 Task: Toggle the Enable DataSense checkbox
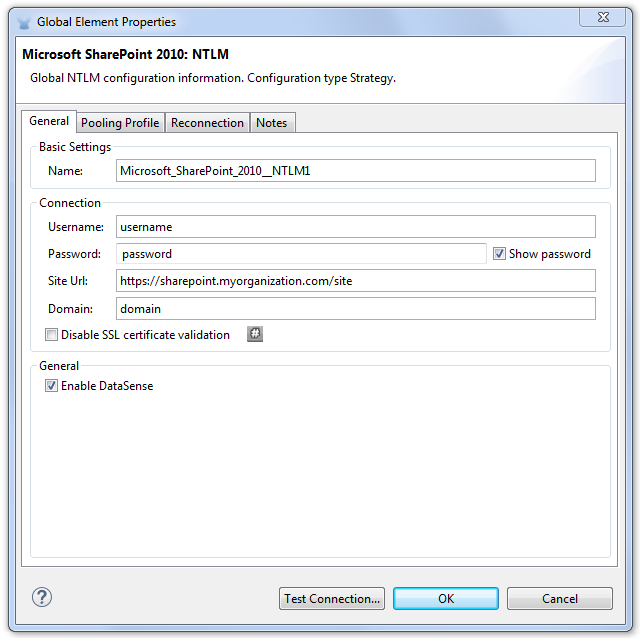click(51, 386)
